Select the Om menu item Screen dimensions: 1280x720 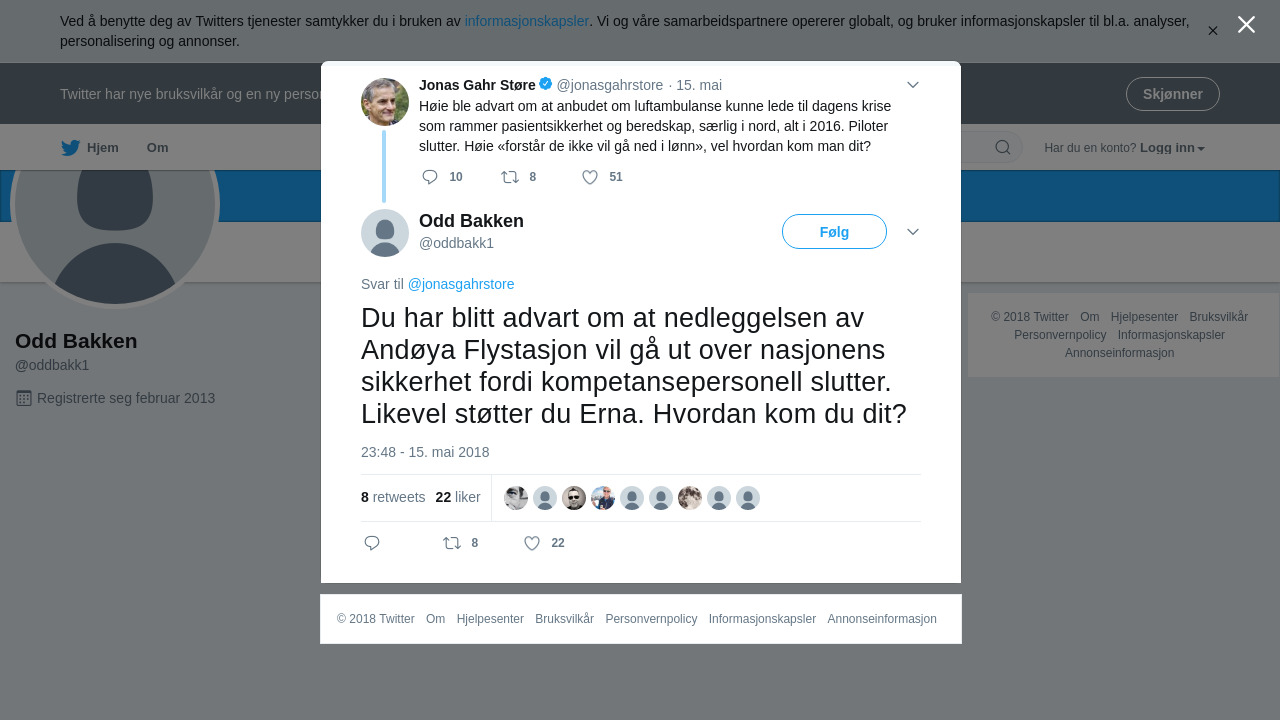pos(157,147)
